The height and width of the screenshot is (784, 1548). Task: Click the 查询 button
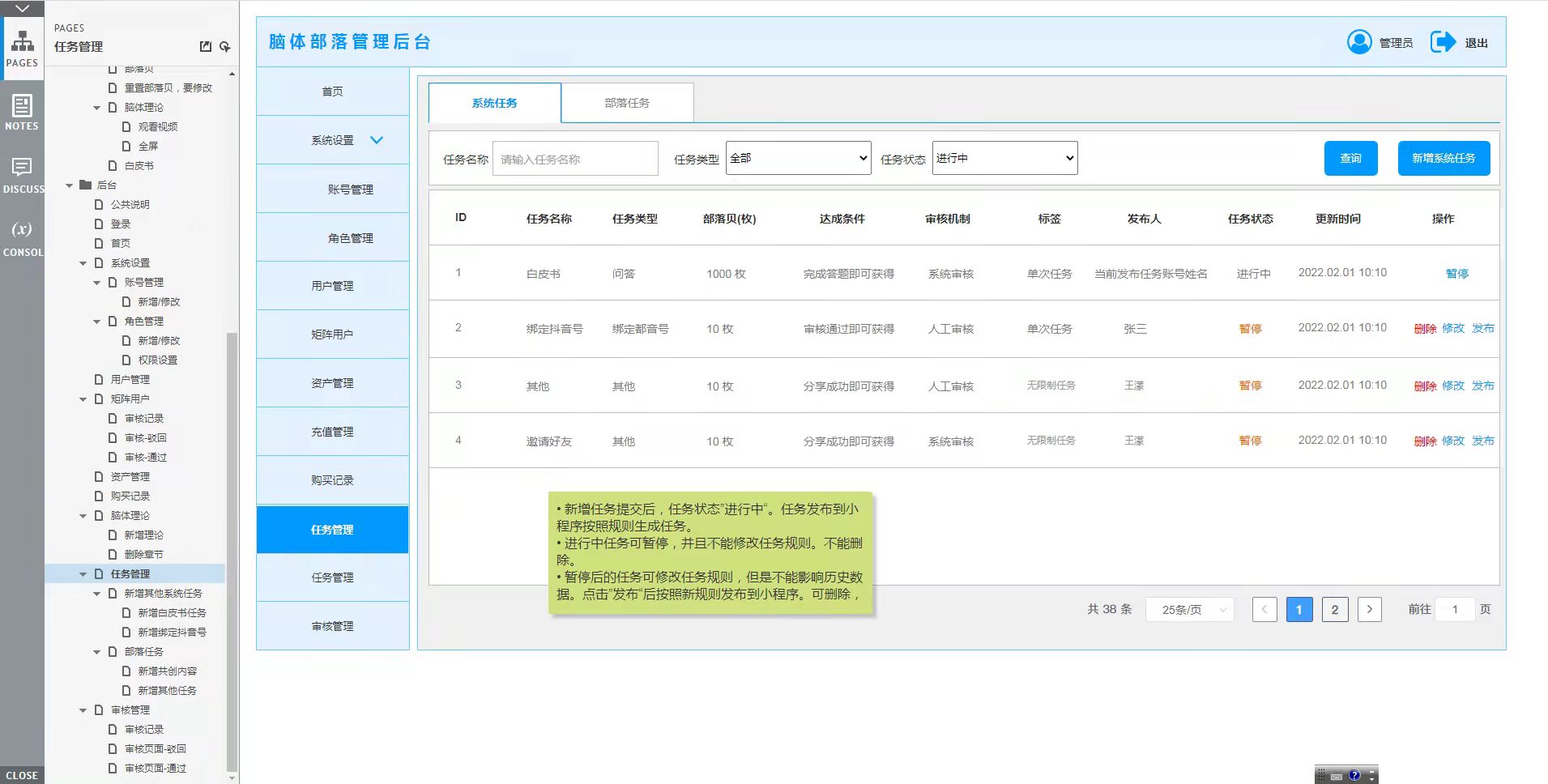1350,158
